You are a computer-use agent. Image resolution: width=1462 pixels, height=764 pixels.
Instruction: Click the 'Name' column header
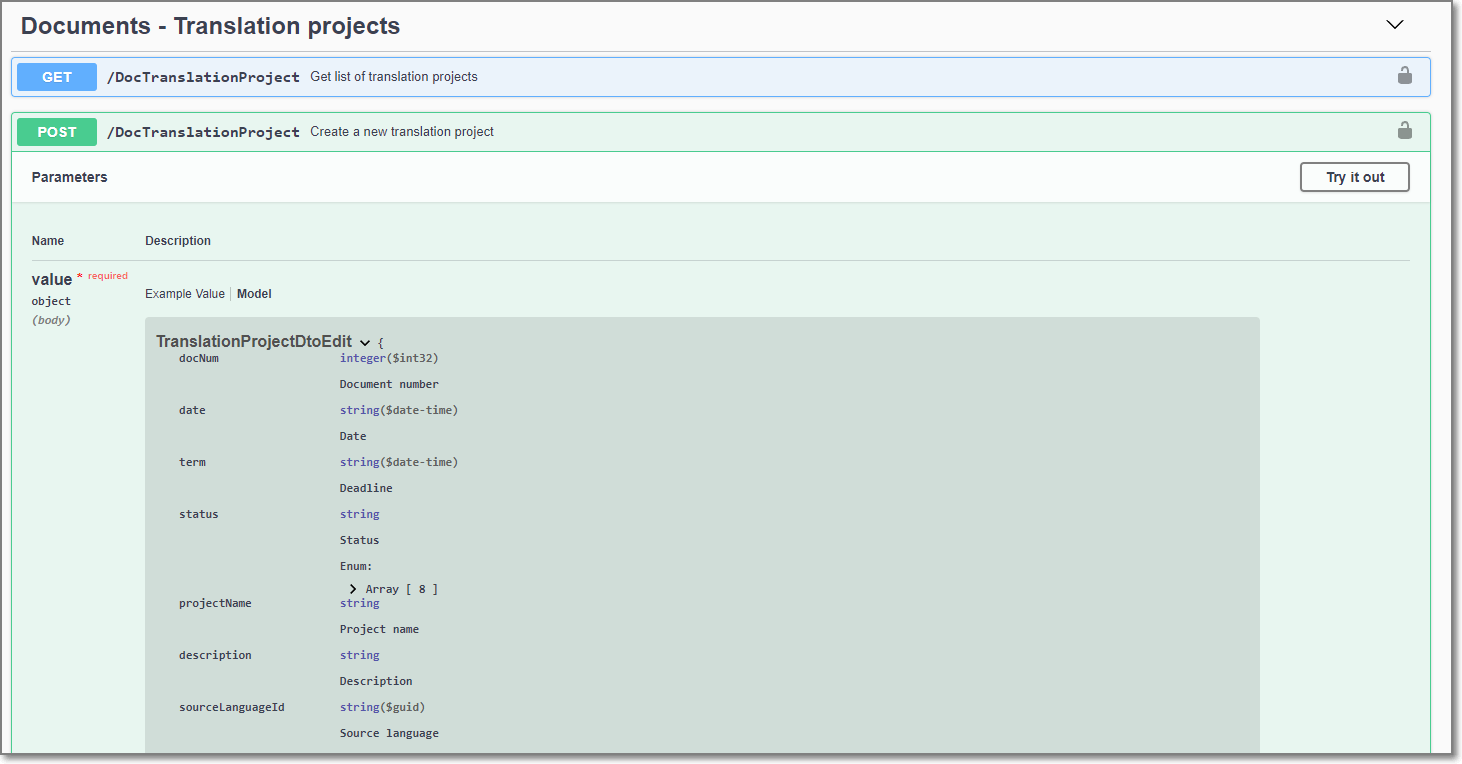point(48,241)
